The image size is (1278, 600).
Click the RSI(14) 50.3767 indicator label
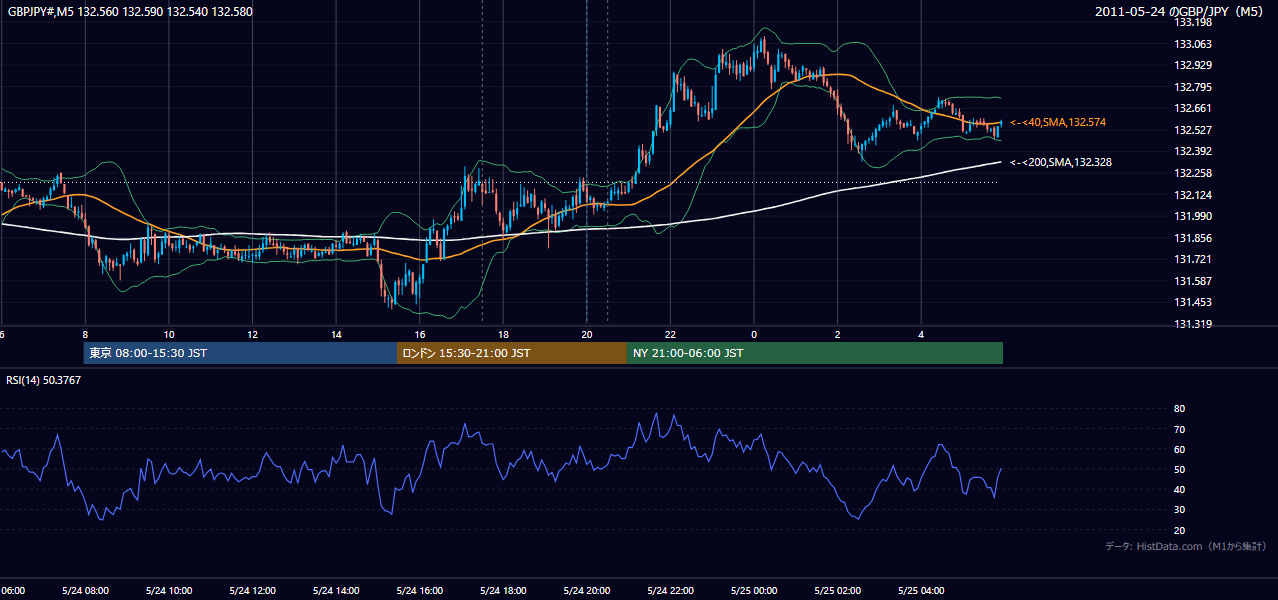click(44, 380)
